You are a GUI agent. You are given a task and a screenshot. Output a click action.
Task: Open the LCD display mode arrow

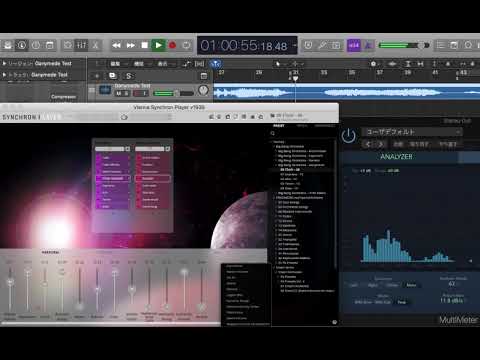click(x=295, y=45)
